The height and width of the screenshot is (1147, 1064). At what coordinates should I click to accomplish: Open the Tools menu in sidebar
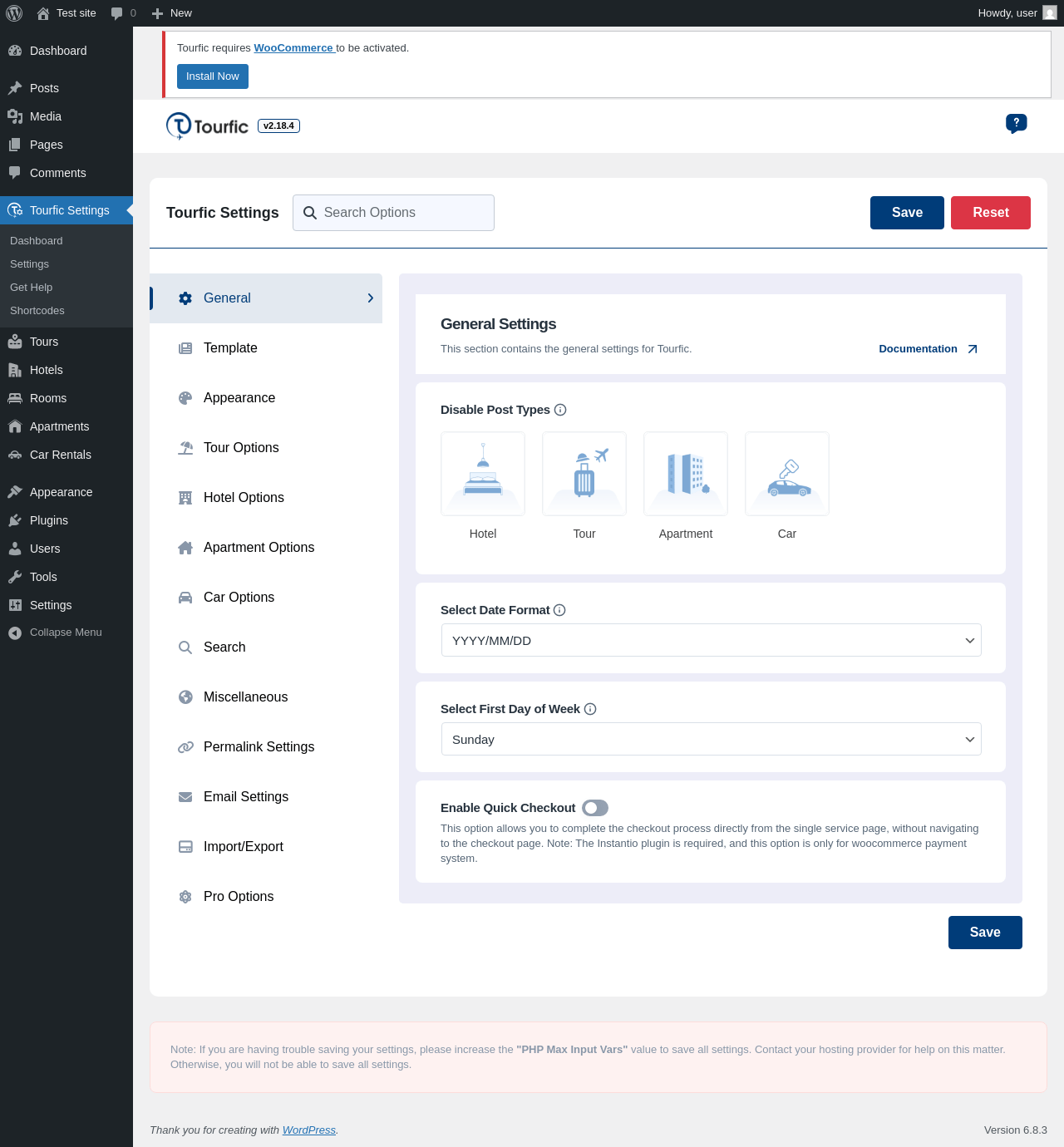pyautogui.click(x=66, y=577)
